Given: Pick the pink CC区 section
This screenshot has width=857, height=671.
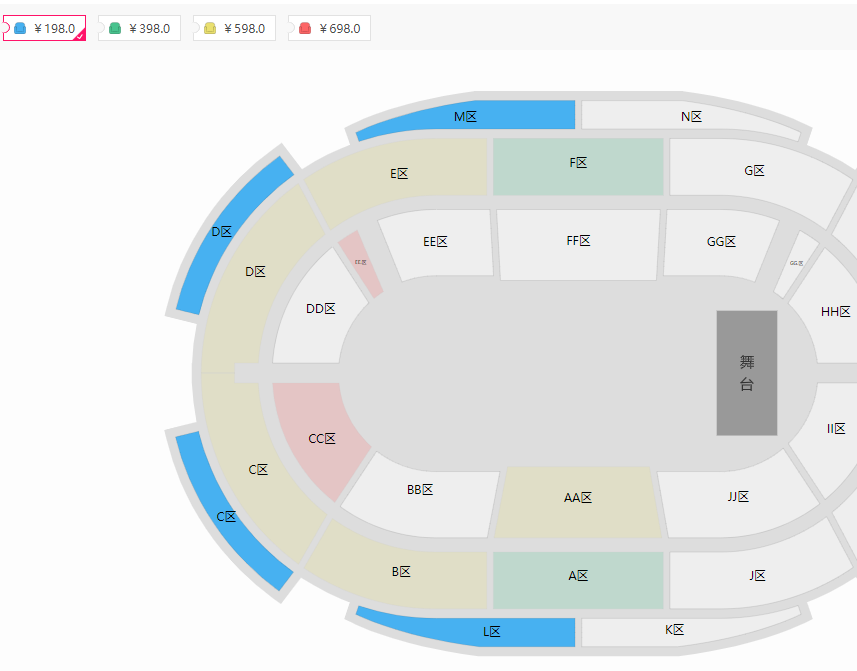Looking at the screenshot, I should pyautogui.click(x=320, y=439).
